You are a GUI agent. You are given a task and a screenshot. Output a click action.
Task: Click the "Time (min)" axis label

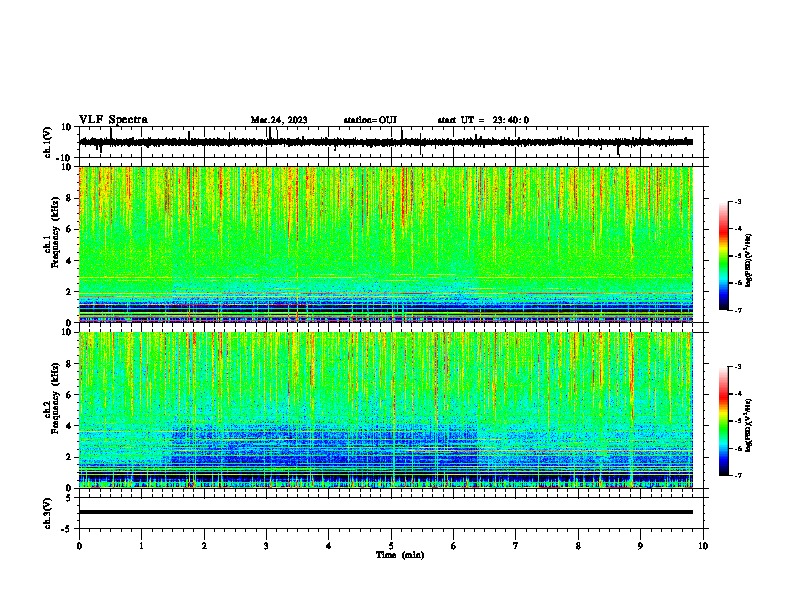coord(400,555)
